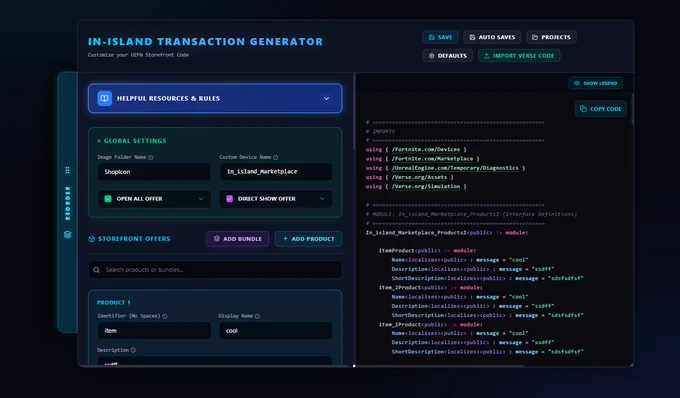Image resolution: width=680 pixels, height=398 pixels.
Task: Click the /Fortnite.com/Marketplace import path
Action: click(x=432, y=159)
